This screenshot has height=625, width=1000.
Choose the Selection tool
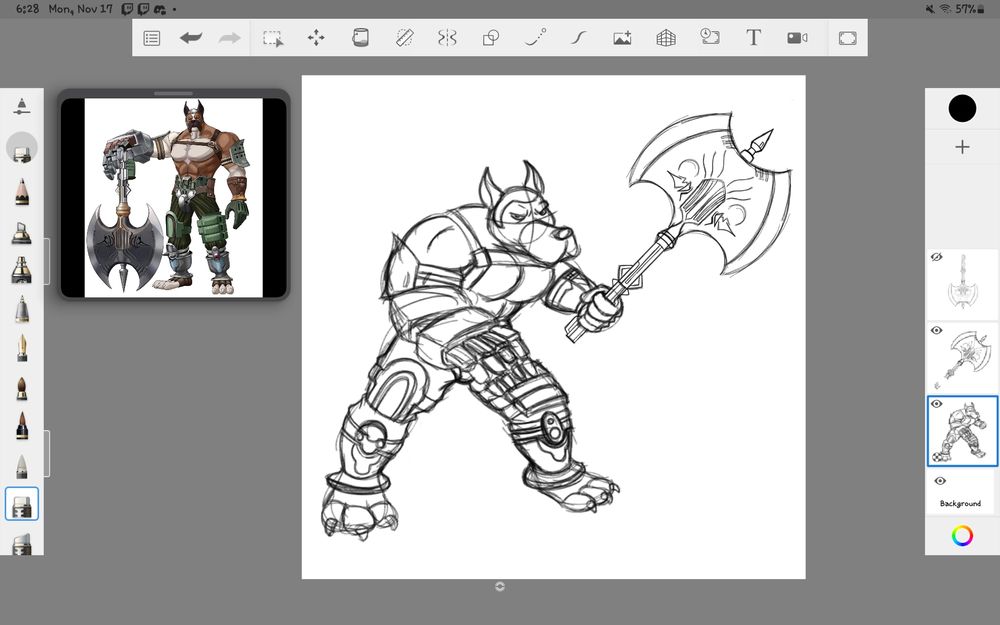coord(272,38)
